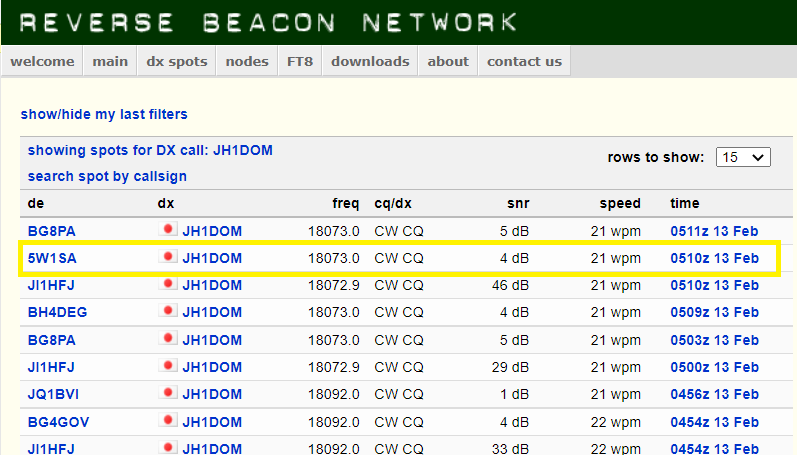Image resolution: width=797 pixels, height=455 pixels.
Task: Click frequency 18092.0 in JQ1BVI row
Action: pos(333,394)
